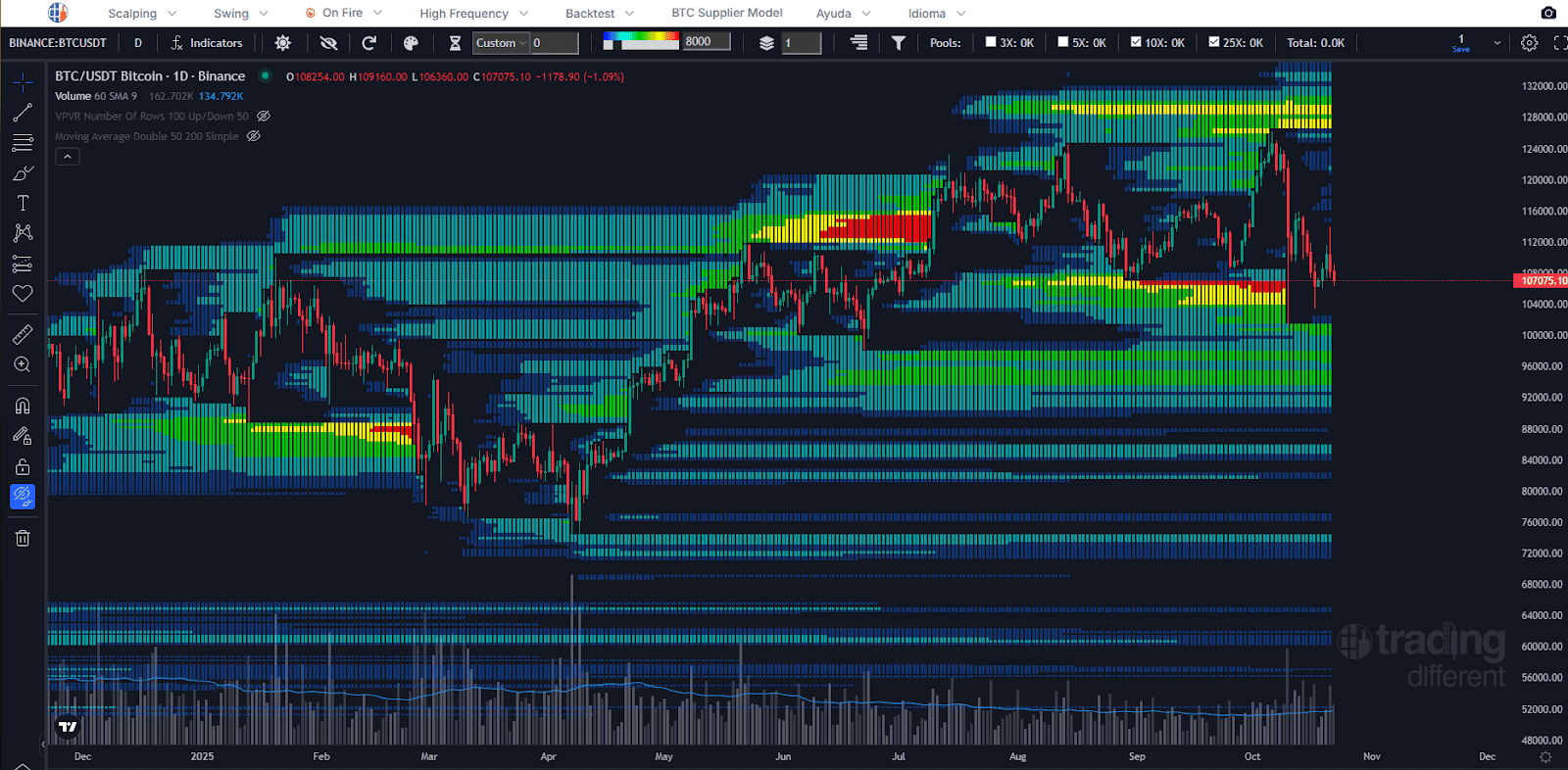
Task: Enter fullscreen mode icon
Action: pos(1560,43)
